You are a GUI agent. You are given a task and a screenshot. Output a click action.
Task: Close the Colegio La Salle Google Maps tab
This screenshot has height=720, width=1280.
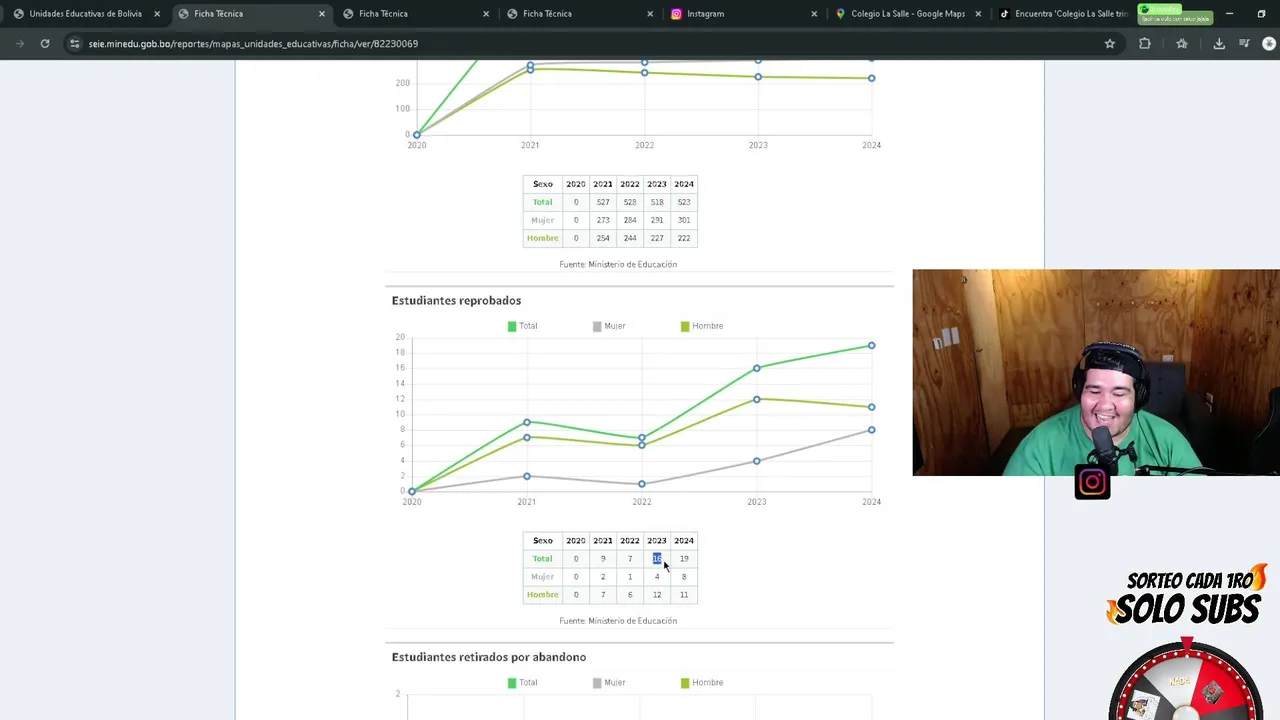(x=978, y=14)
